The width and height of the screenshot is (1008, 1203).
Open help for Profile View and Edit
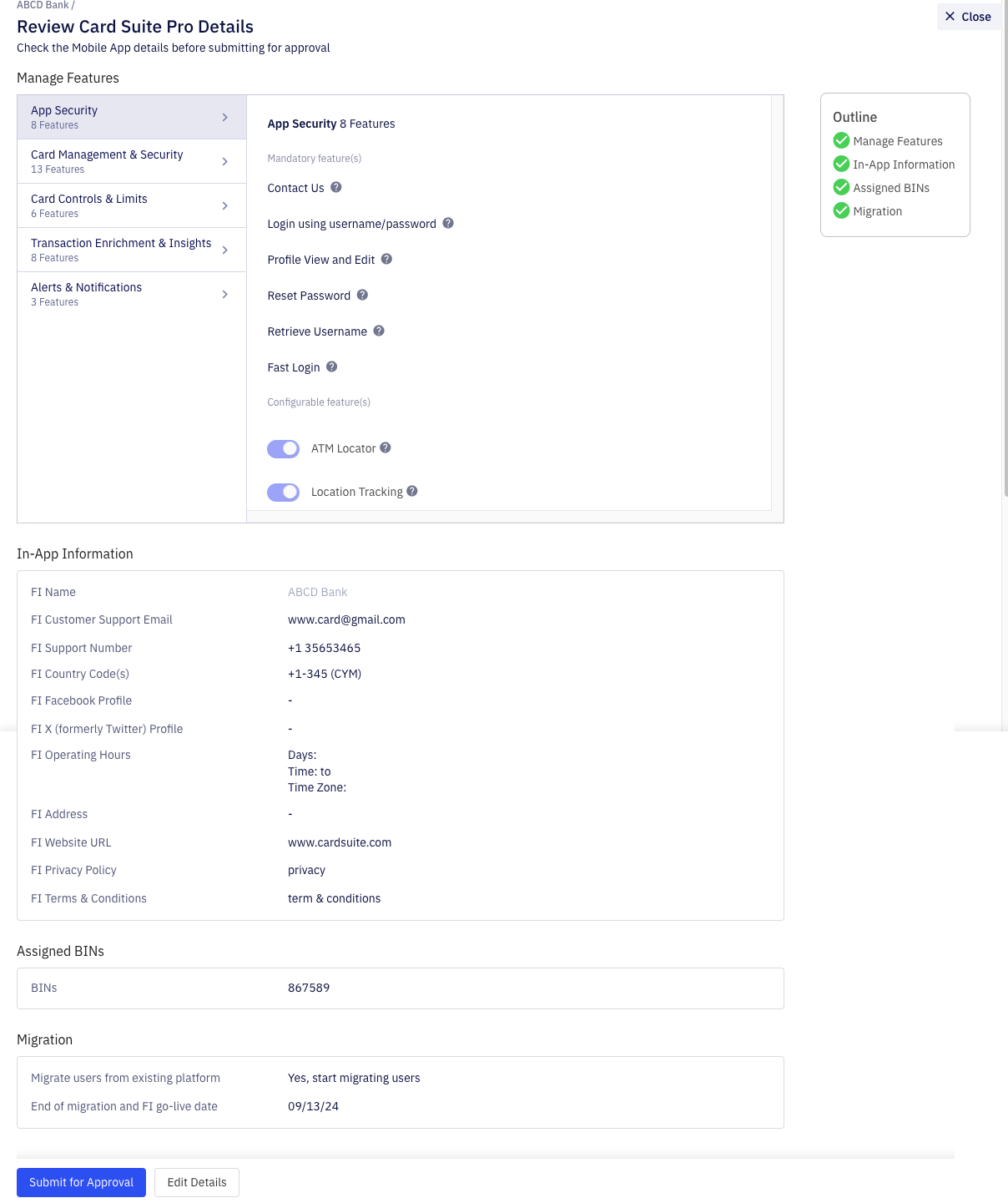click(386, 260)
